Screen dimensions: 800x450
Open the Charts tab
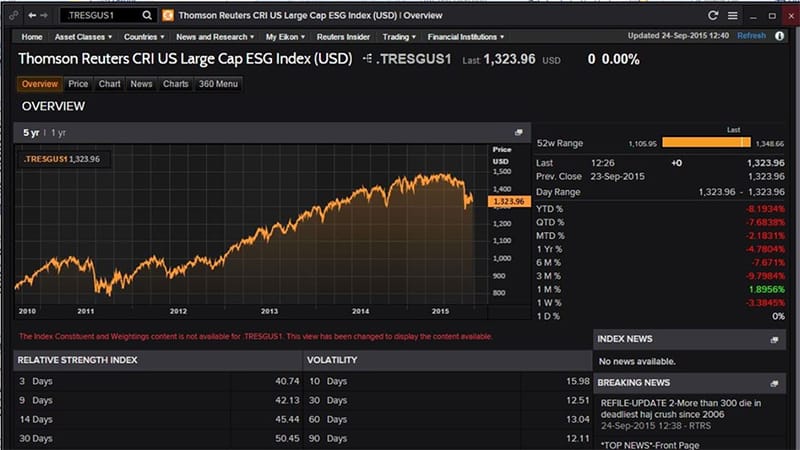(x=176, y=84)
